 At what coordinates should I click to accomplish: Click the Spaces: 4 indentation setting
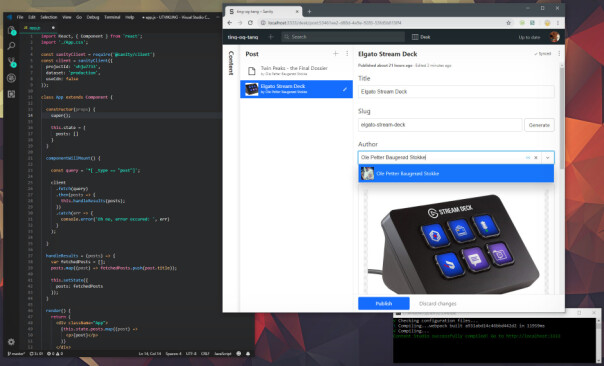pyautogui.click(x=173, y=353)
